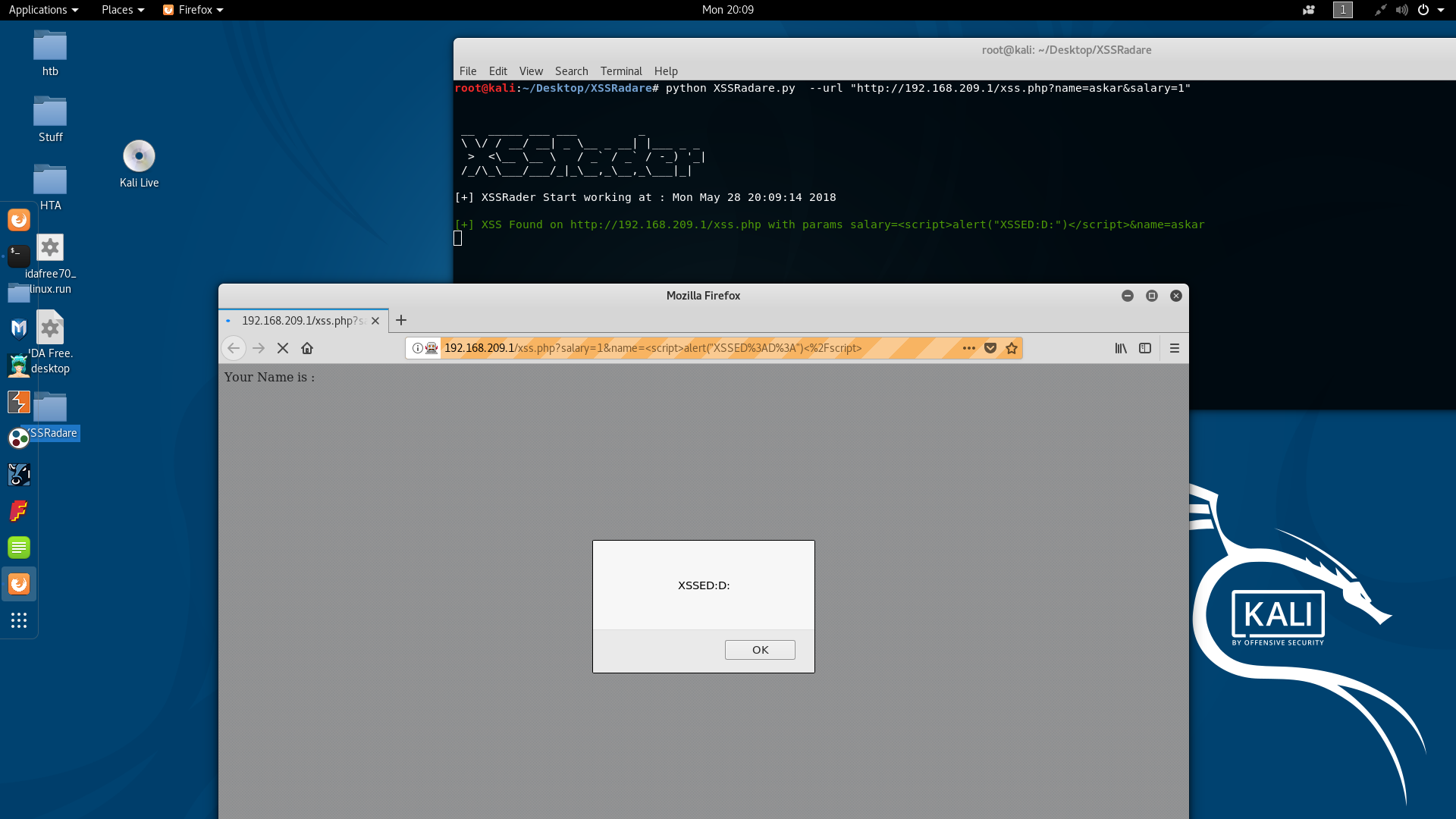Click the Show Applications grid in dock
This screenshot has width=1456, height=819.
tap(19, 620)
